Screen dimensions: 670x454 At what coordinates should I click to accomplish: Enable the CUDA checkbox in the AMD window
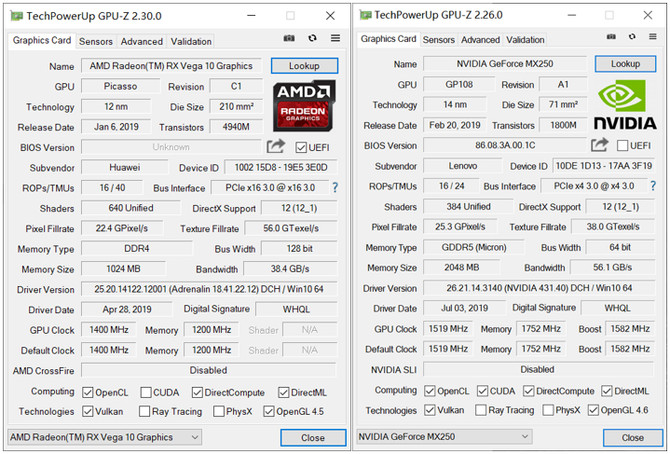coord(146,392)
